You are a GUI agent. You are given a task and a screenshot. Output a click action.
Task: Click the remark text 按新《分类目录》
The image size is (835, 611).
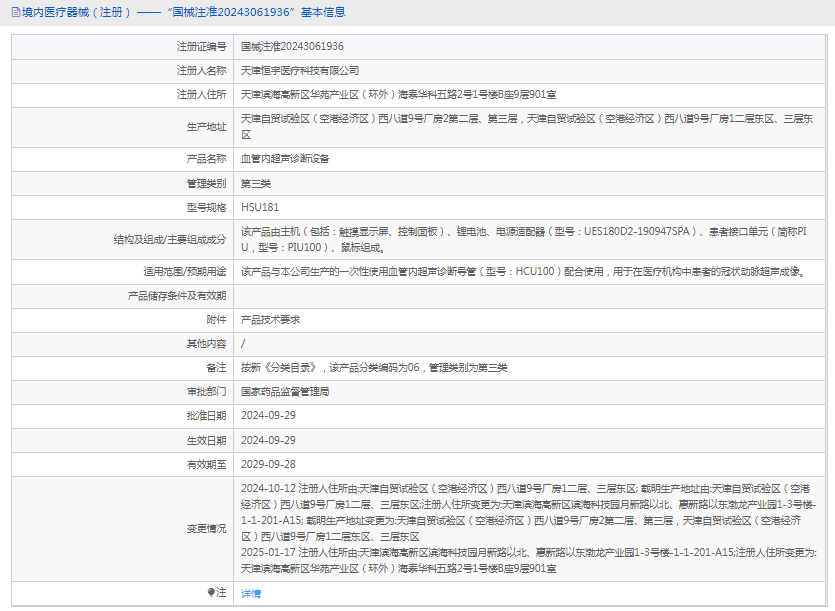[374, 368]
